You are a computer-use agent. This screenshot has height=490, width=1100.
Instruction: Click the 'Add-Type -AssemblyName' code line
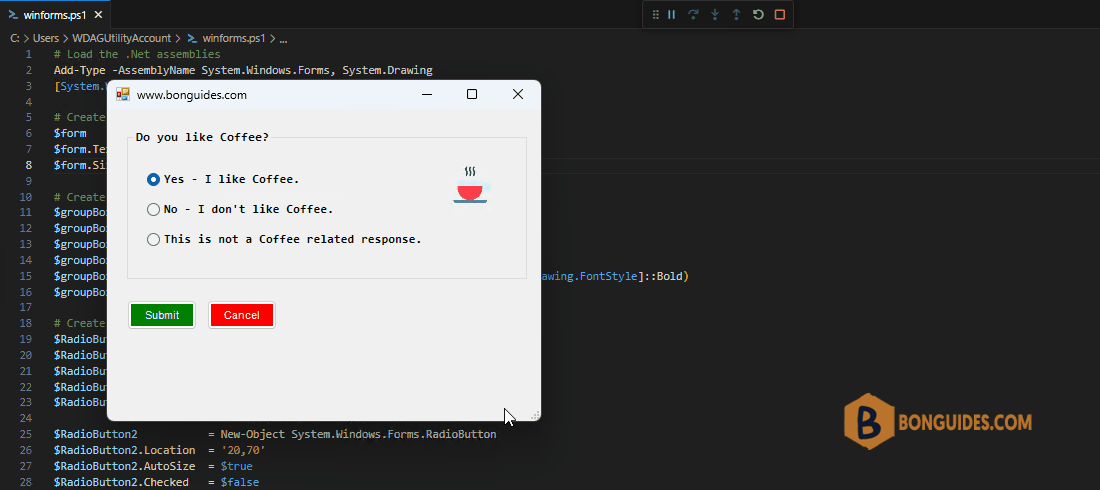tap(243, 70)
